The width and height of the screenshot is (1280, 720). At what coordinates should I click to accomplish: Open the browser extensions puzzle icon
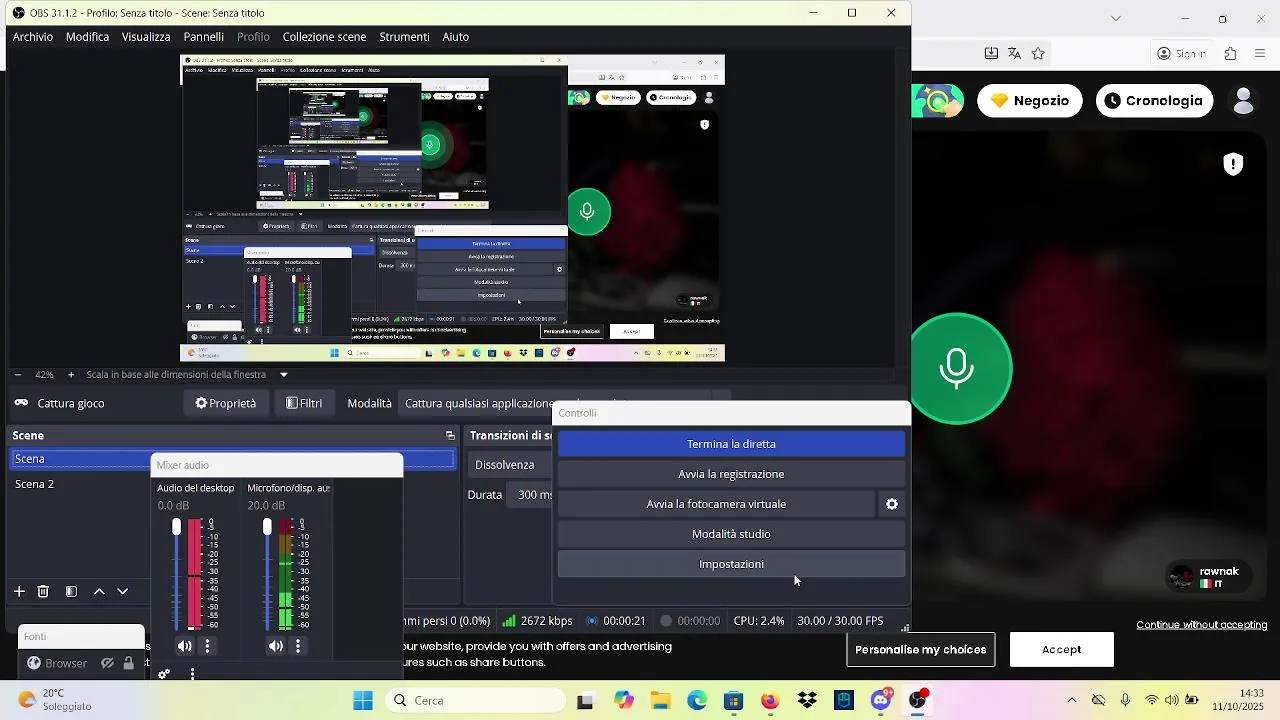click(x=1231, y=53)
